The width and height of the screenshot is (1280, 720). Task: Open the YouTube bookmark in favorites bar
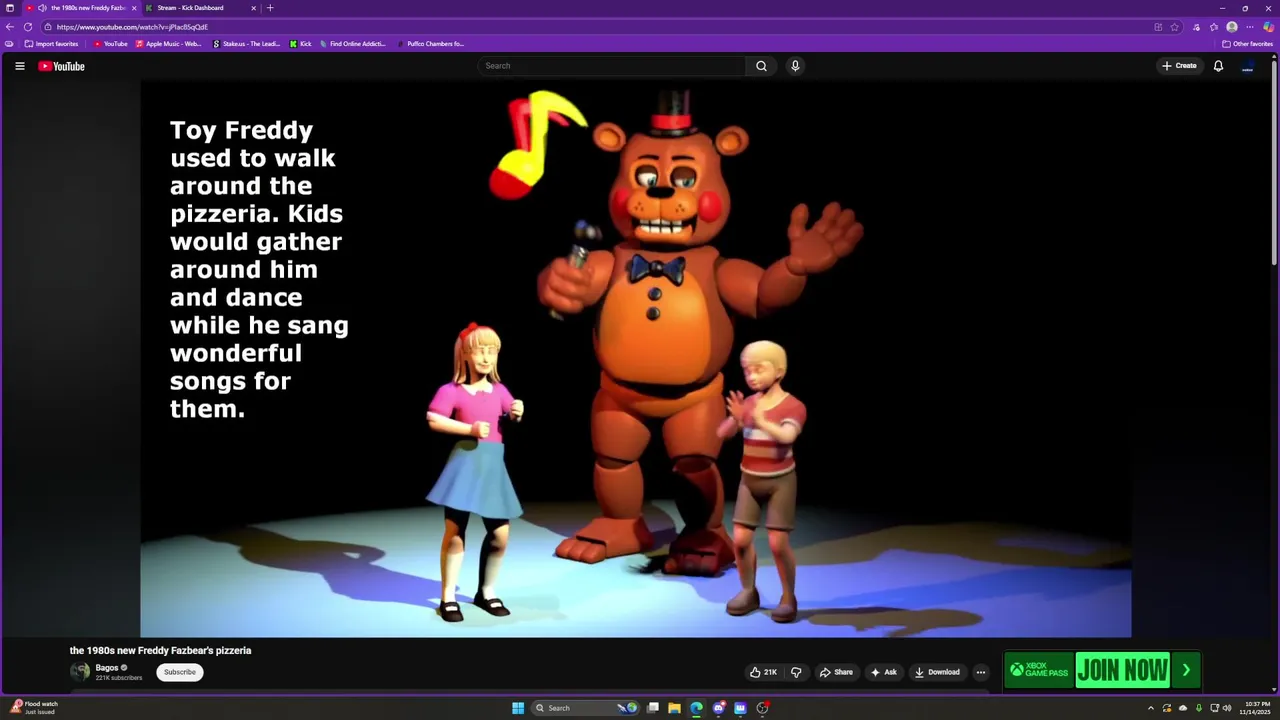[x=110, y=44]
